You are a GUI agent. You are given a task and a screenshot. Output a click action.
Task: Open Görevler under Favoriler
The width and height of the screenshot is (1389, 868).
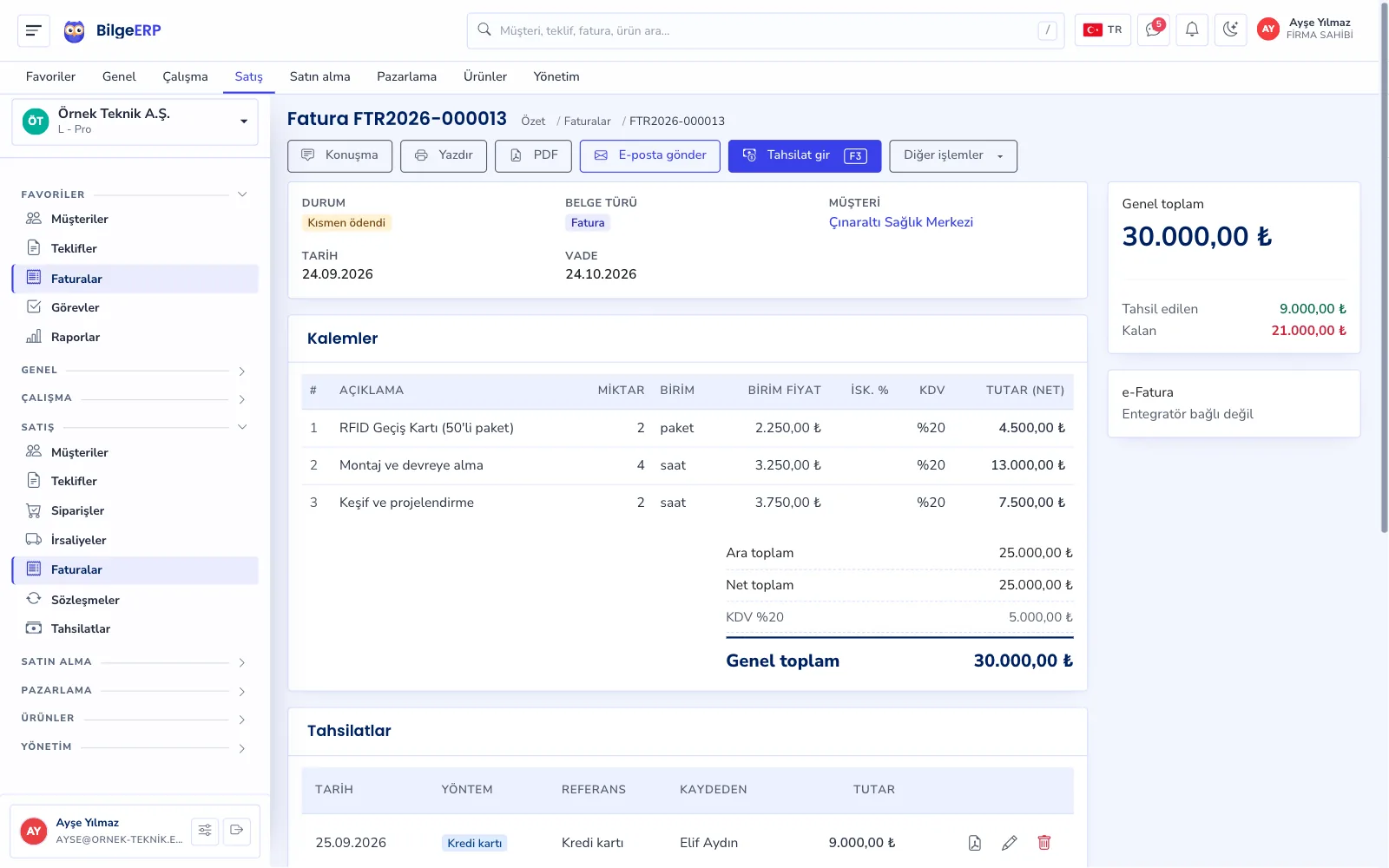coord(135,307)
